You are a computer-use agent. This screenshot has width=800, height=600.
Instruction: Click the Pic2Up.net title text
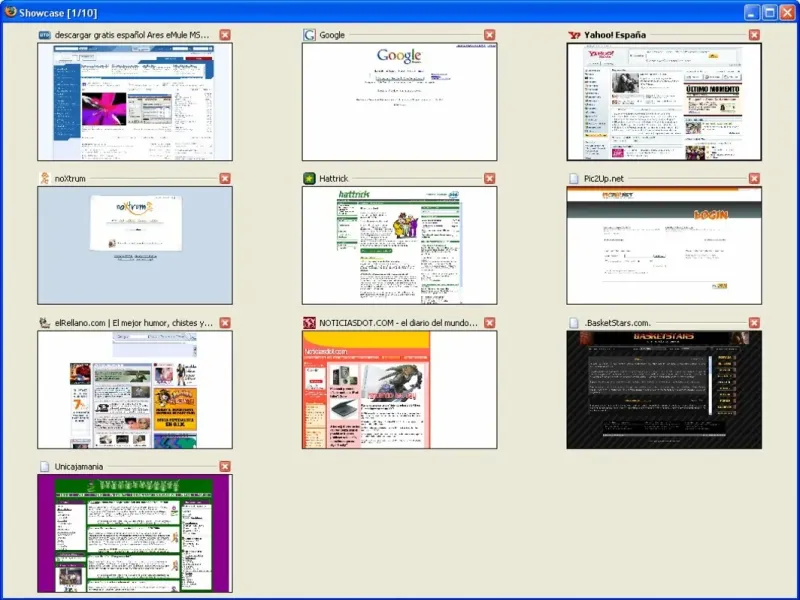tap(604, 179)
